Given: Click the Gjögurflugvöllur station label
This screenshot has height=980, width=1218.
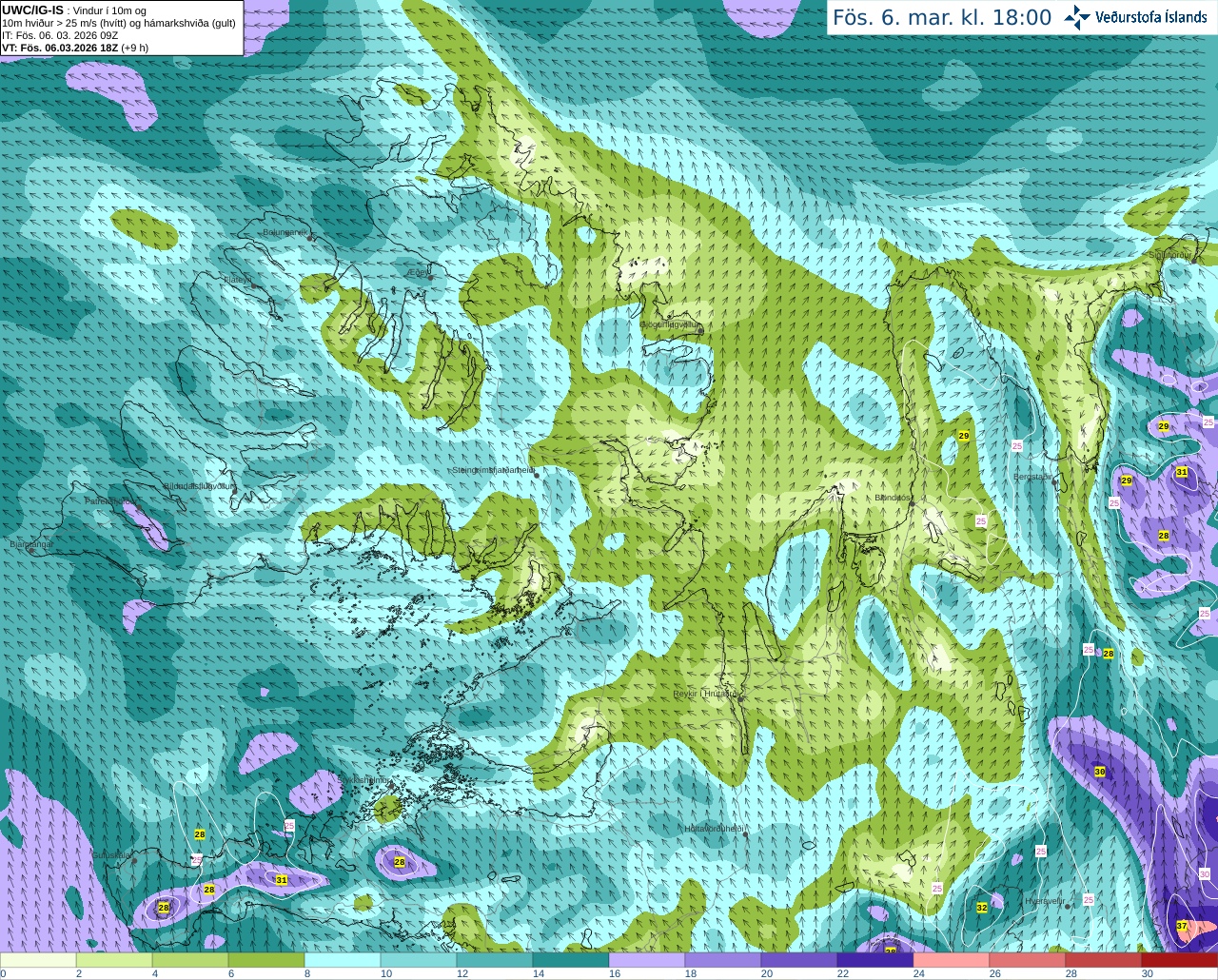Looking at the screenshot, I should pos(670,324).
